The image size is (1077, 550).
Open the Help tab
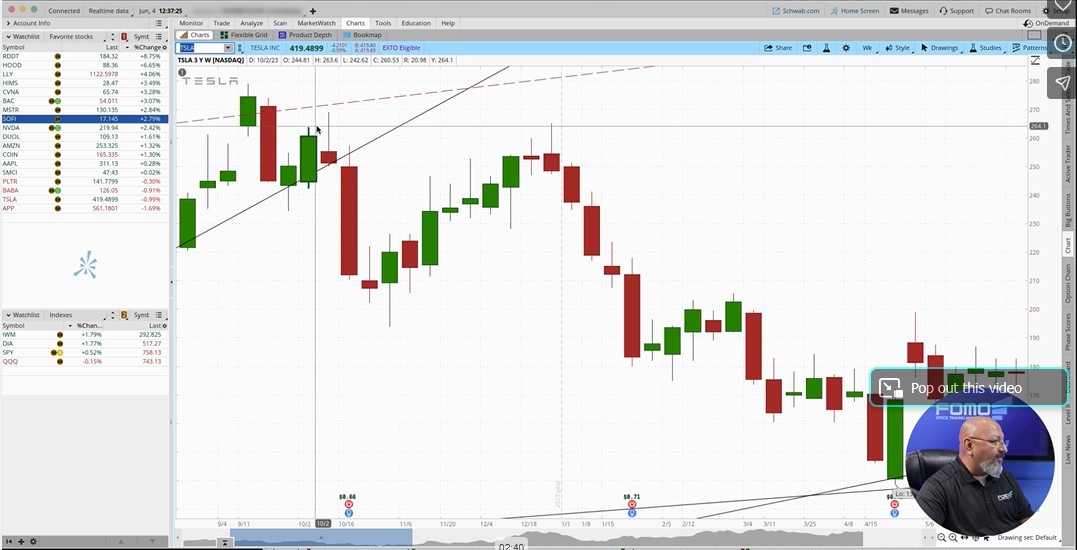[448, 23]
